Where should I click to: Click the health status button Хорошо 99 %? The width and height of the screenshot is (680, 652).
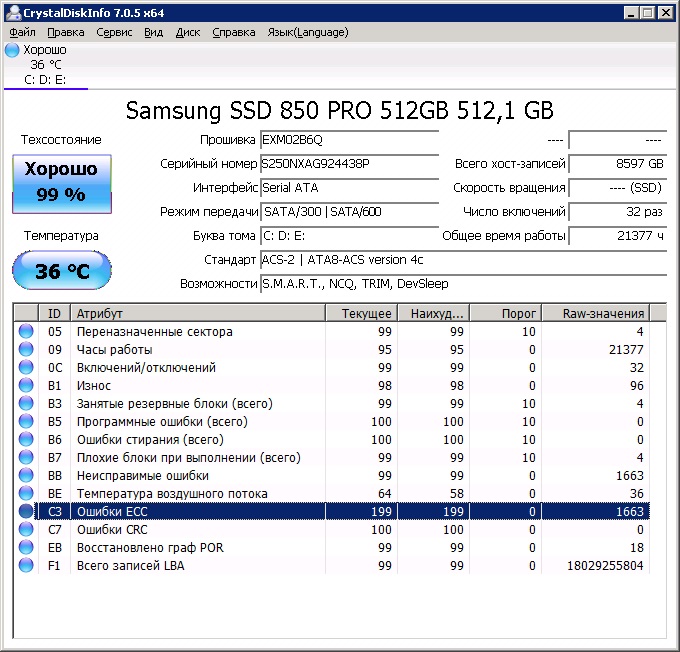62,184
